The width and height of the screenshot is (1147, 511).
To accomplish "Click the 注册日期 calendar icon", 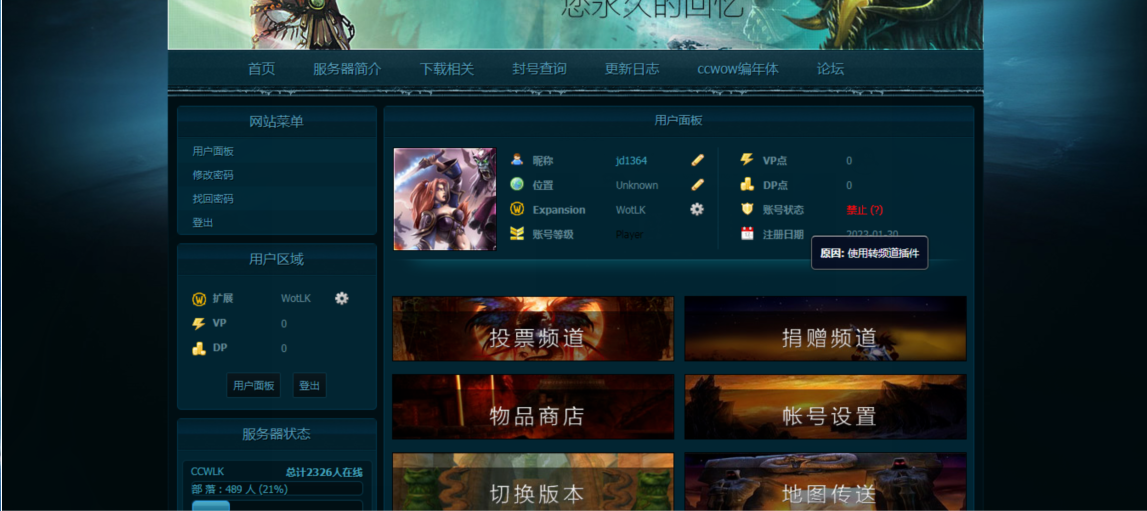I will point(747,234).
